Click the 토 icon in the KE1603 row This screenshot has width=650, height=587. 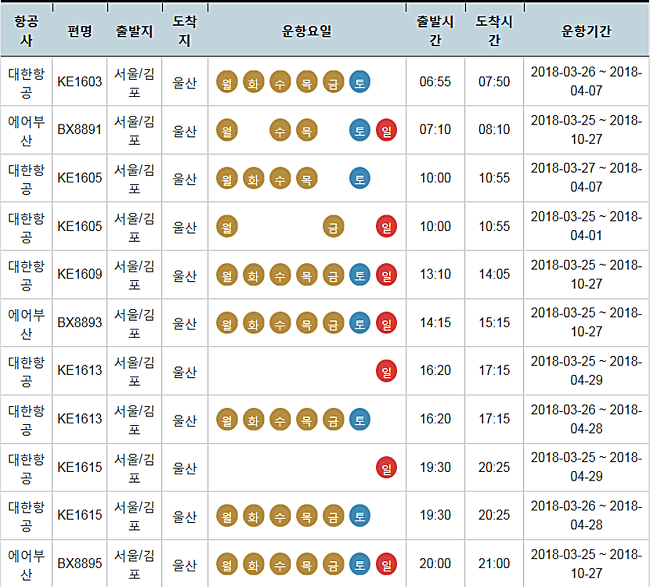click(360, 82)
